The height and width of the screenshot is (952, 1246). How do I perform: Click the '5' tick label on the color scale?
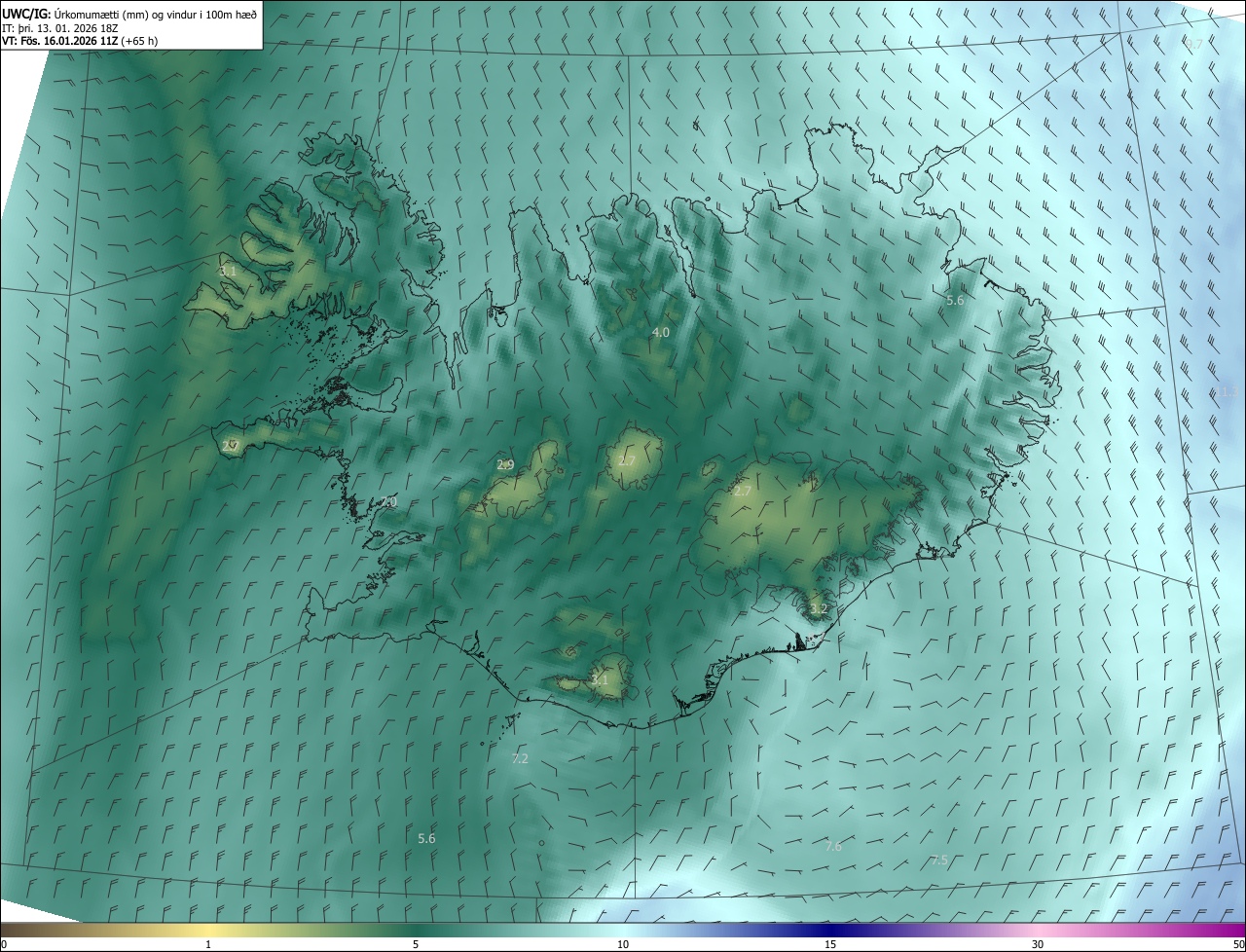tap(416, 944)
